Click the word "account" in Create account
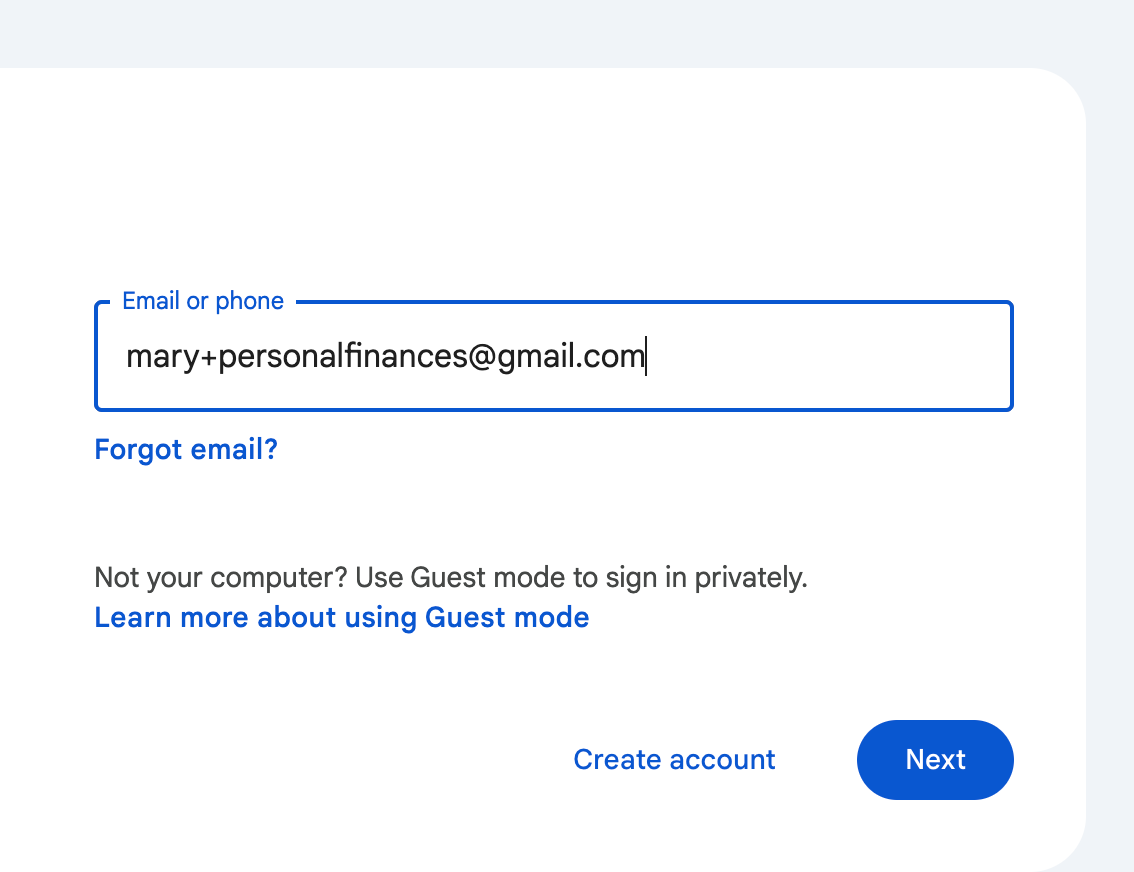 [723, 760]
